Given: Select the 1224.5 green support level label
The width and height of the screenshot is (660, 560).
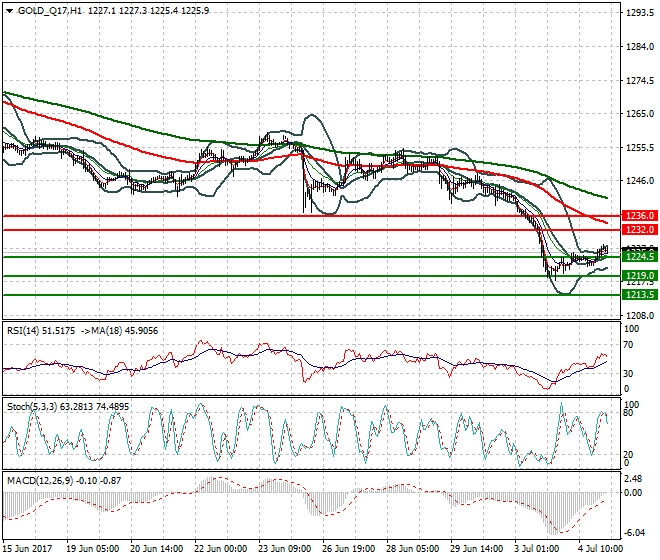Looking at the screenshot, I should 640,256.
